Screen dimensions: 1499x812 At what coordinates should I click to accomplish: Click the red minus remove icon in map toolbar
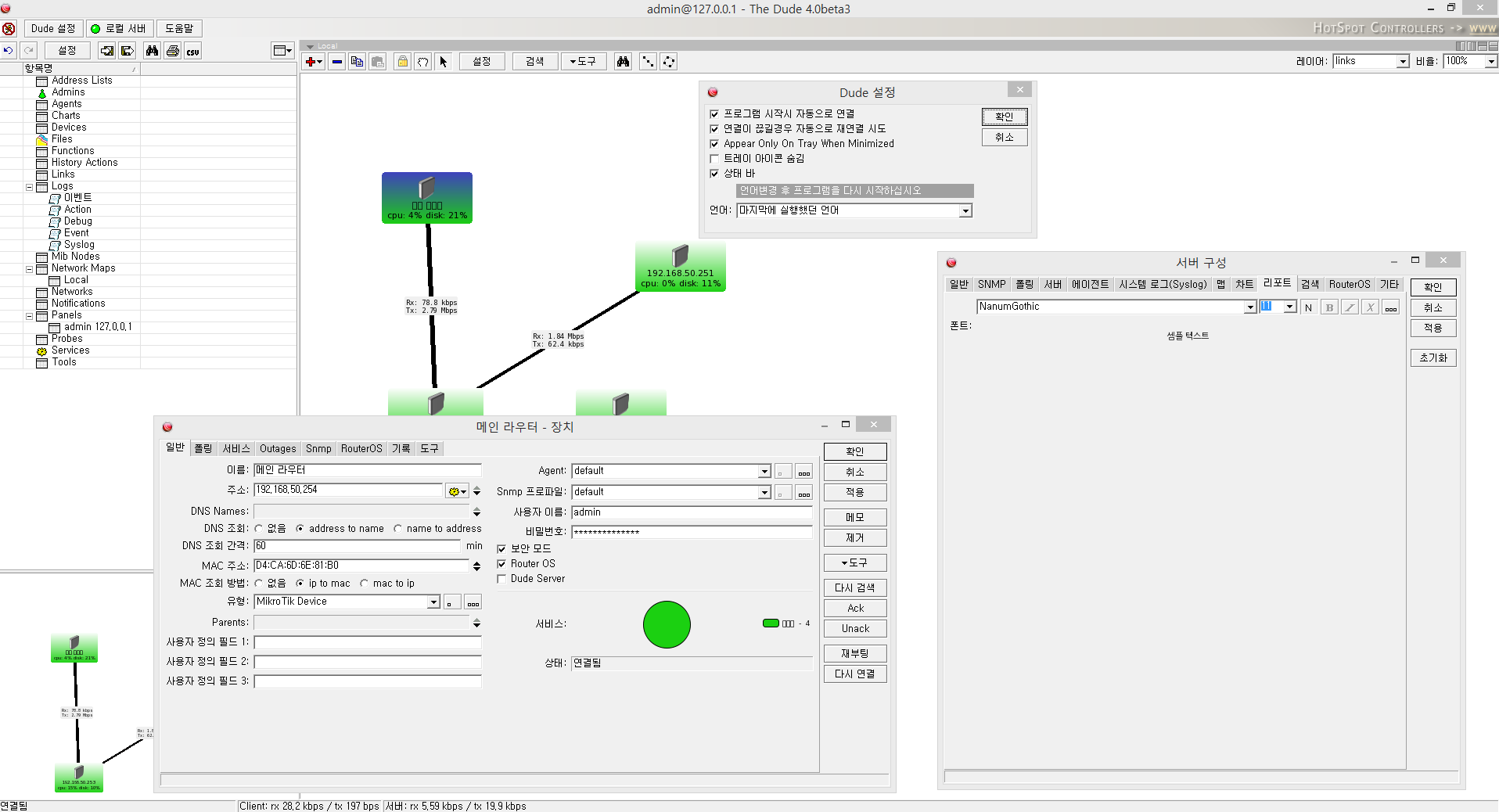(337, 61)
